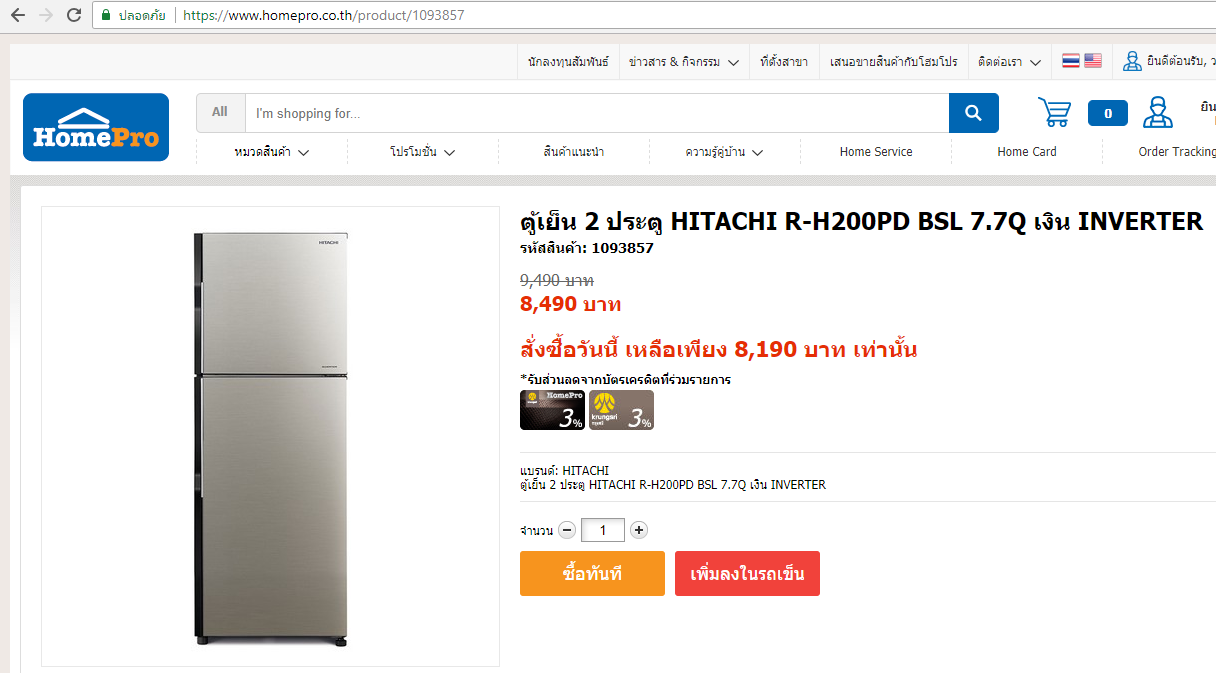This screenshot has width=1216, height=673.
Task: Increase quantity with the plus button
Action: [639, 530]
